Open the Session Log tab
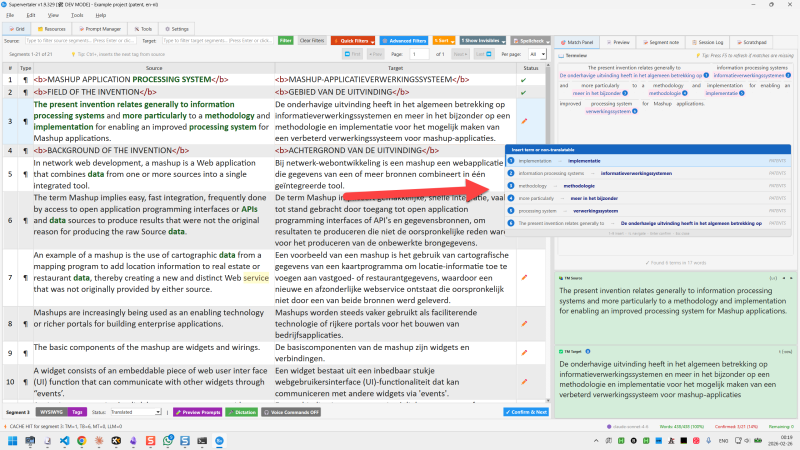Image resolution: width=800 pixels, height=450 pixels. pos(707,42)
